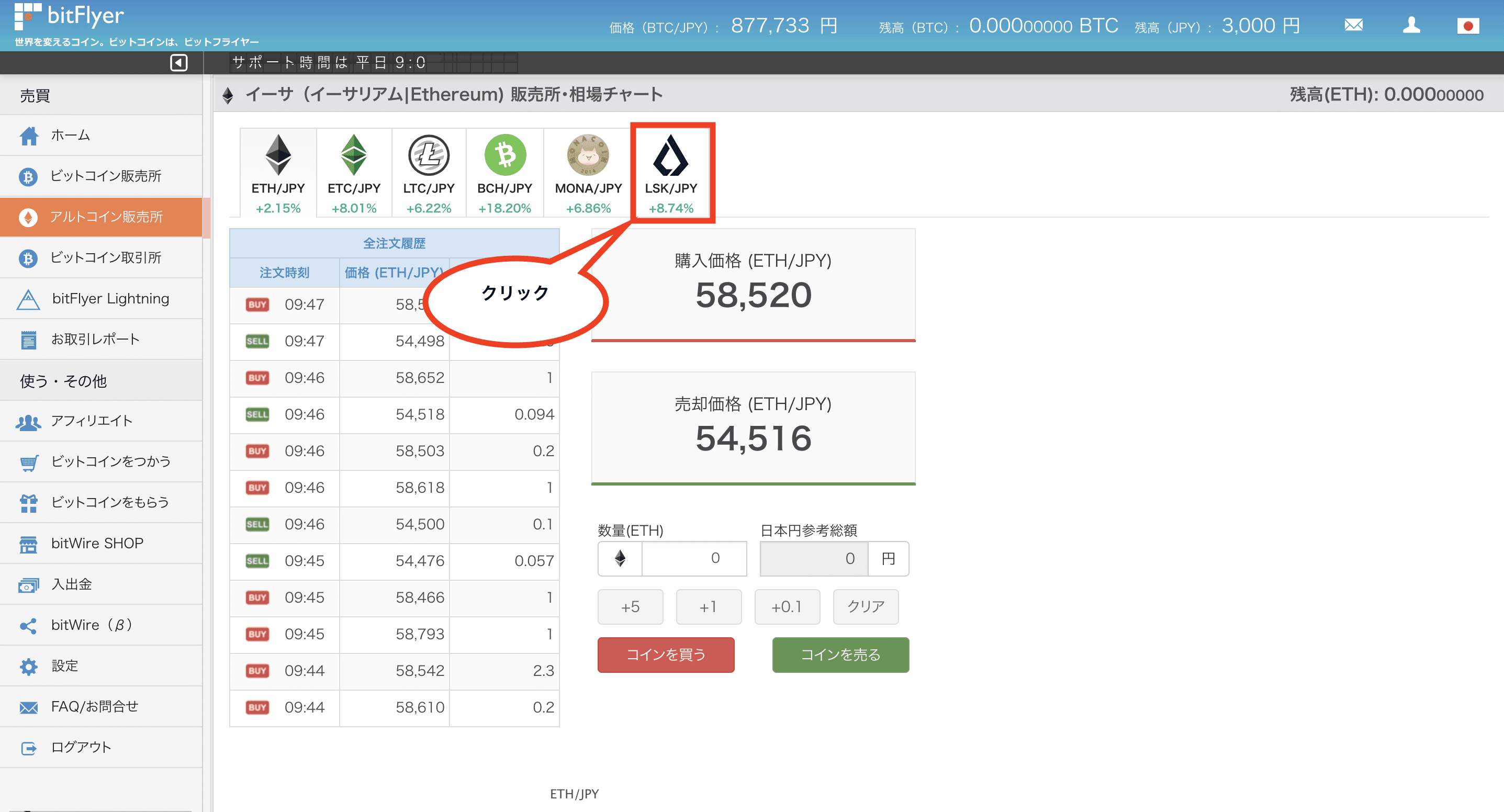Viewport: 1504px width, 812px height.
Task: Switch to the ETC/JPY tab
Action: 354,173
